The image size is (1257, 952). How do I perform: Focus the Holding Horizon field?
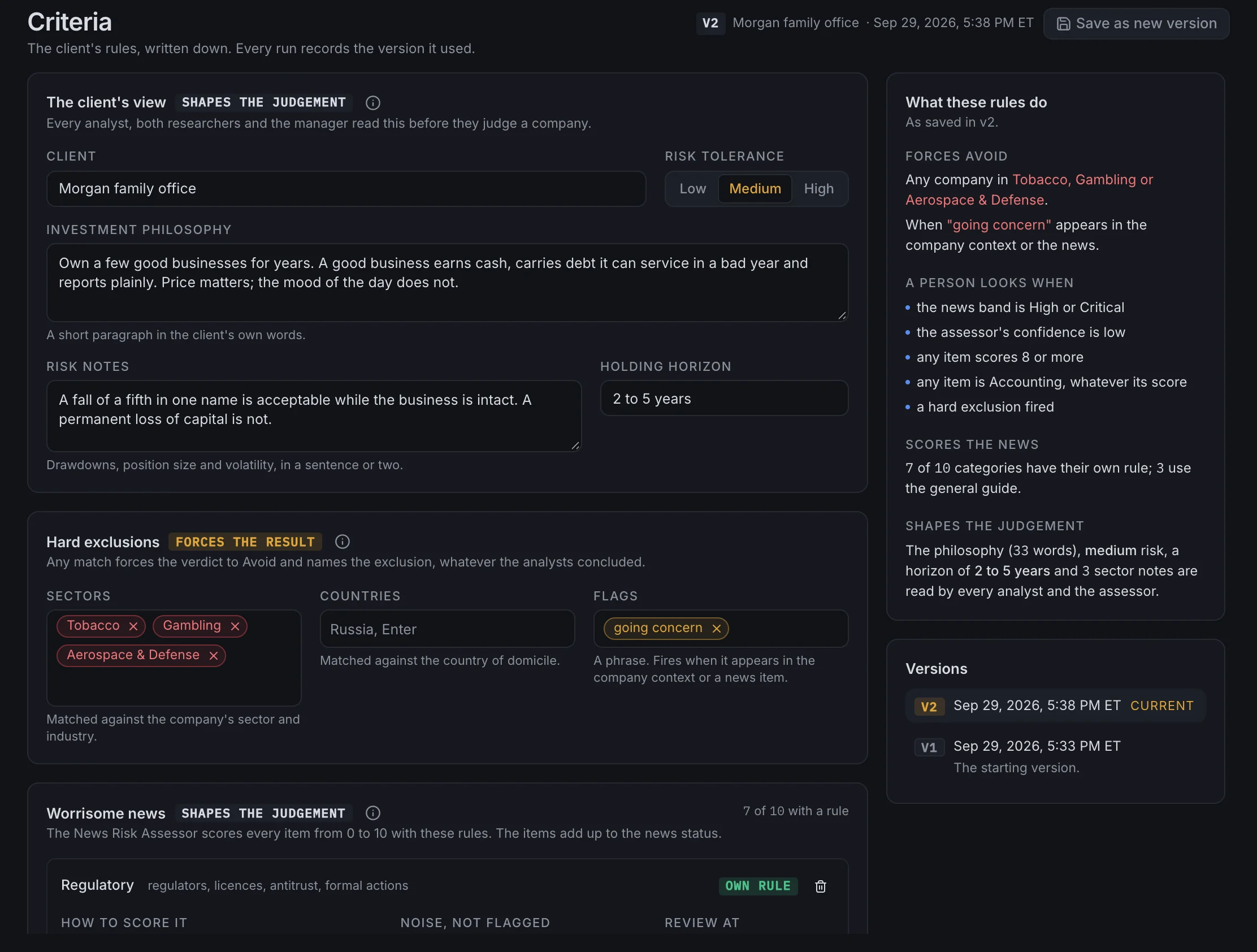[724, 399]
